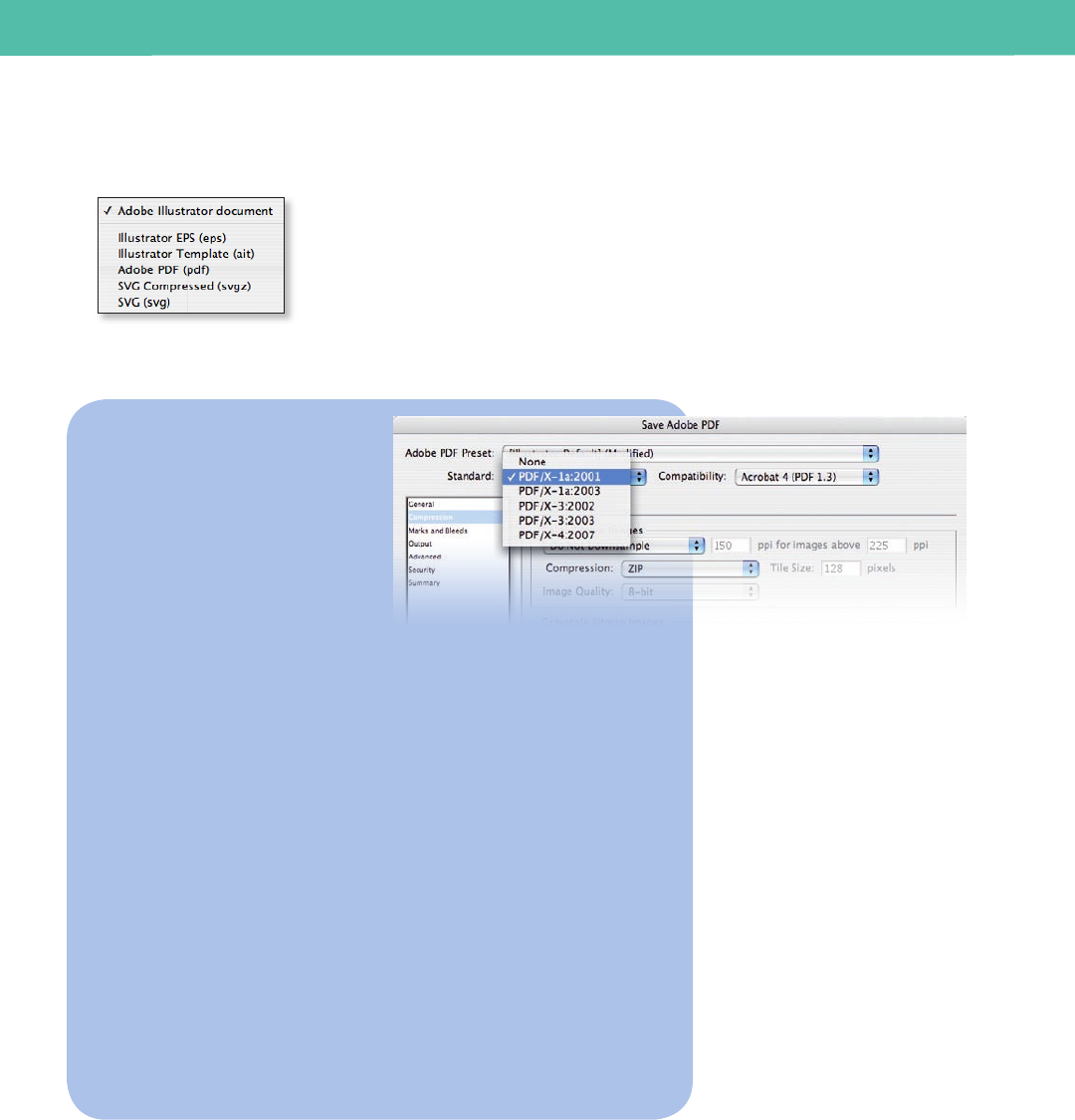Open the Image Quality 8-bit dropdown
1075x1120 pixels.
pos(690,592)
